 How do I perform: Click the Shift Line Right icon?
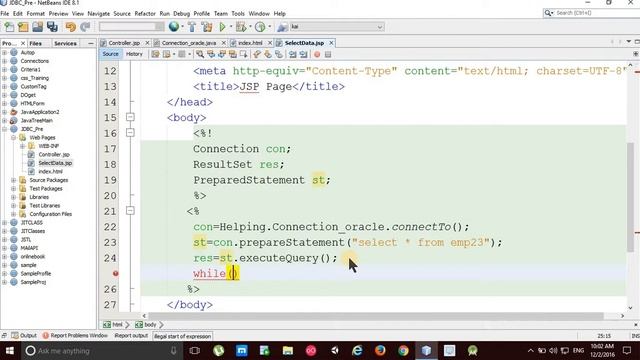(303, 54)
